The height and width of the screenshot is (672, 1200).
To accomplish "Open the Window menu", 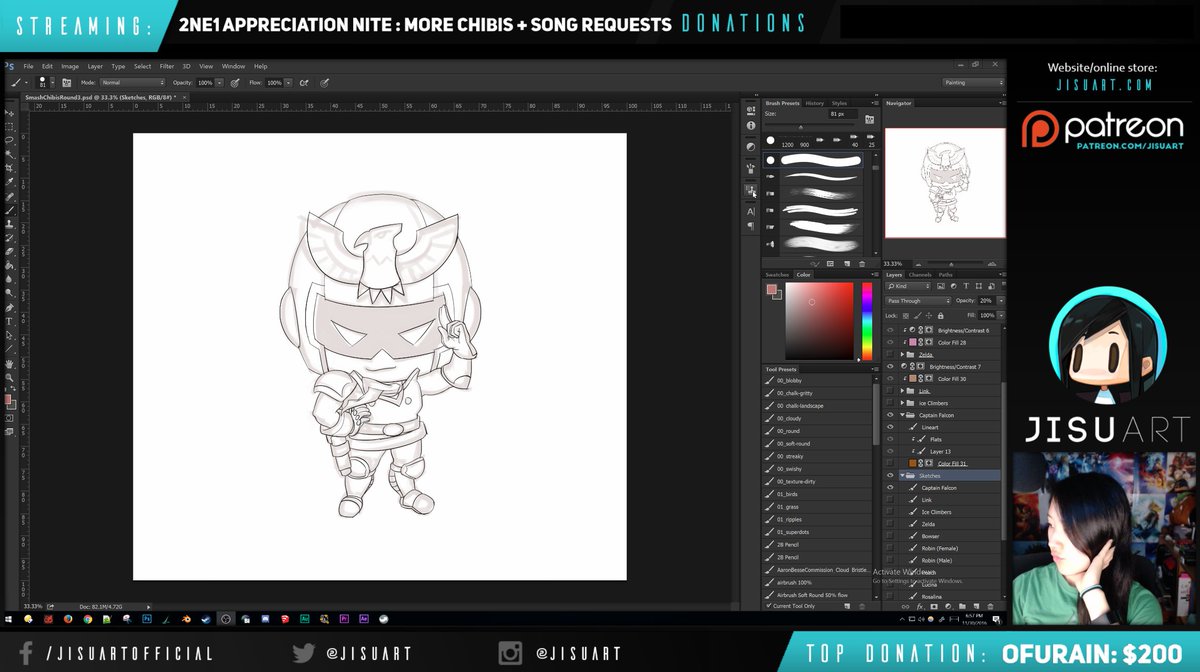I will tap(233, 66).
